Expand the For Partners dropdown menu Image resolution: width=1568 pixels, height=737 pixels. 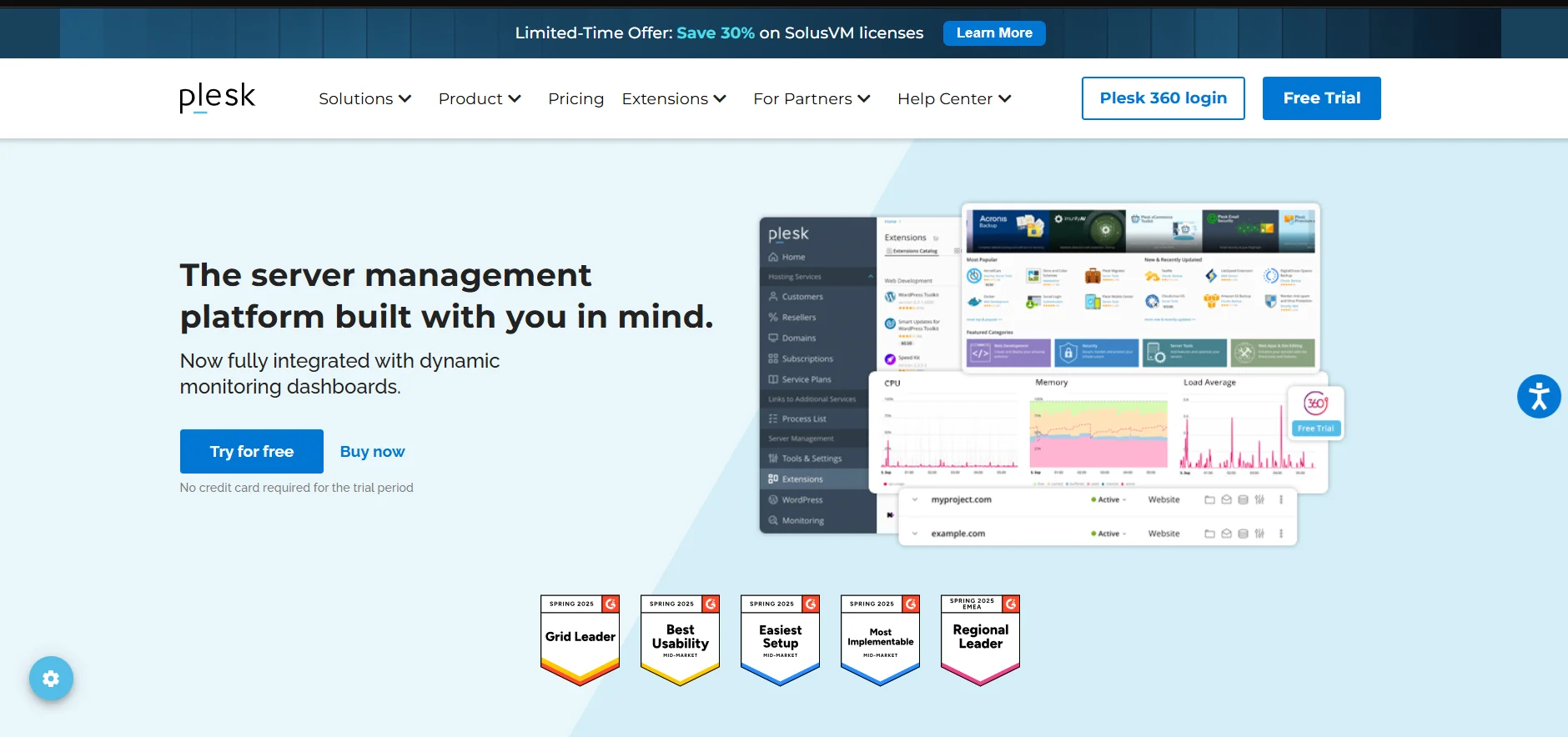[812, 98]
